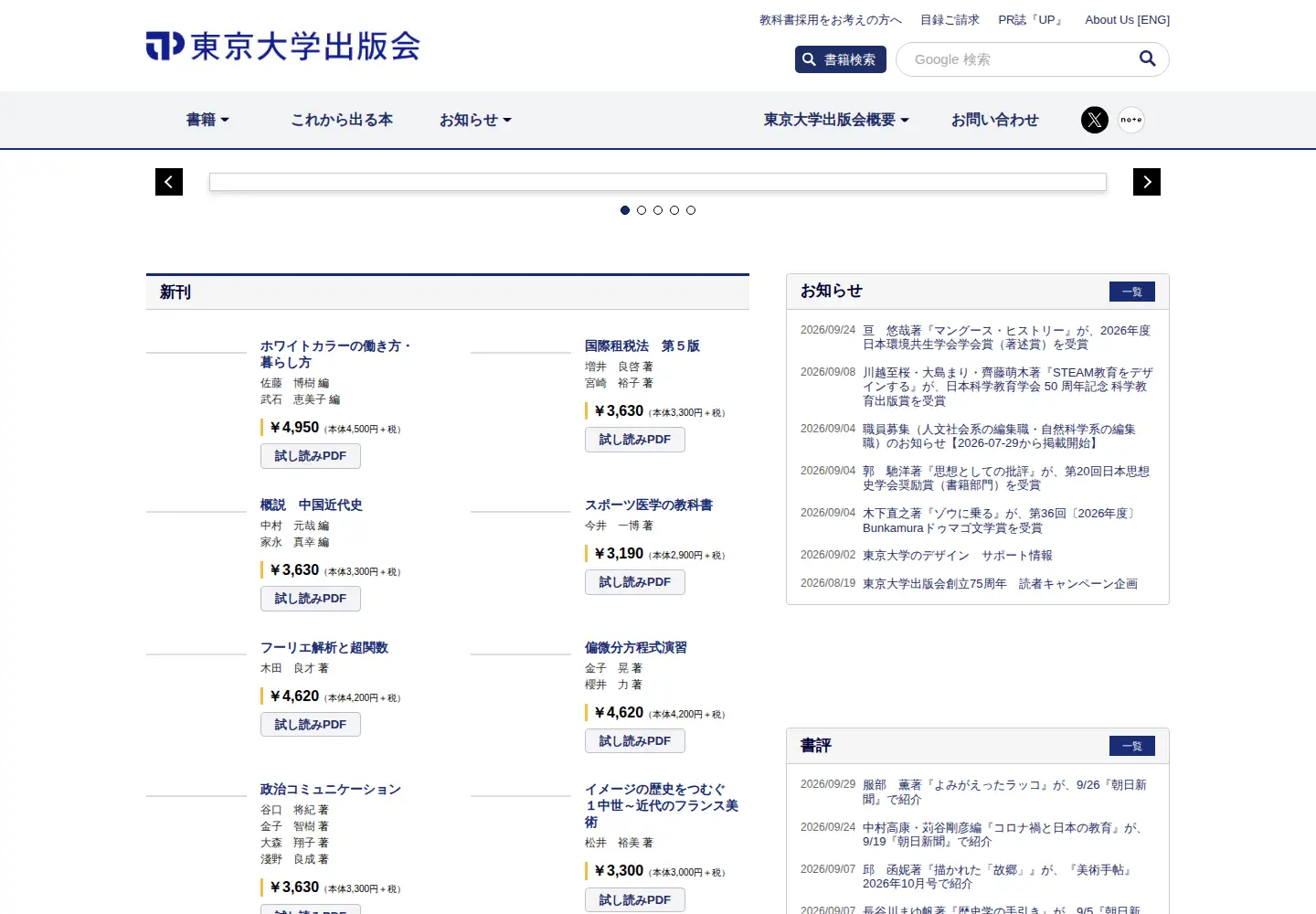Viewport: 1316px width, 914px height.
Task: Click the 東京大学出版会 logo
Action: (x=283, y=46)
